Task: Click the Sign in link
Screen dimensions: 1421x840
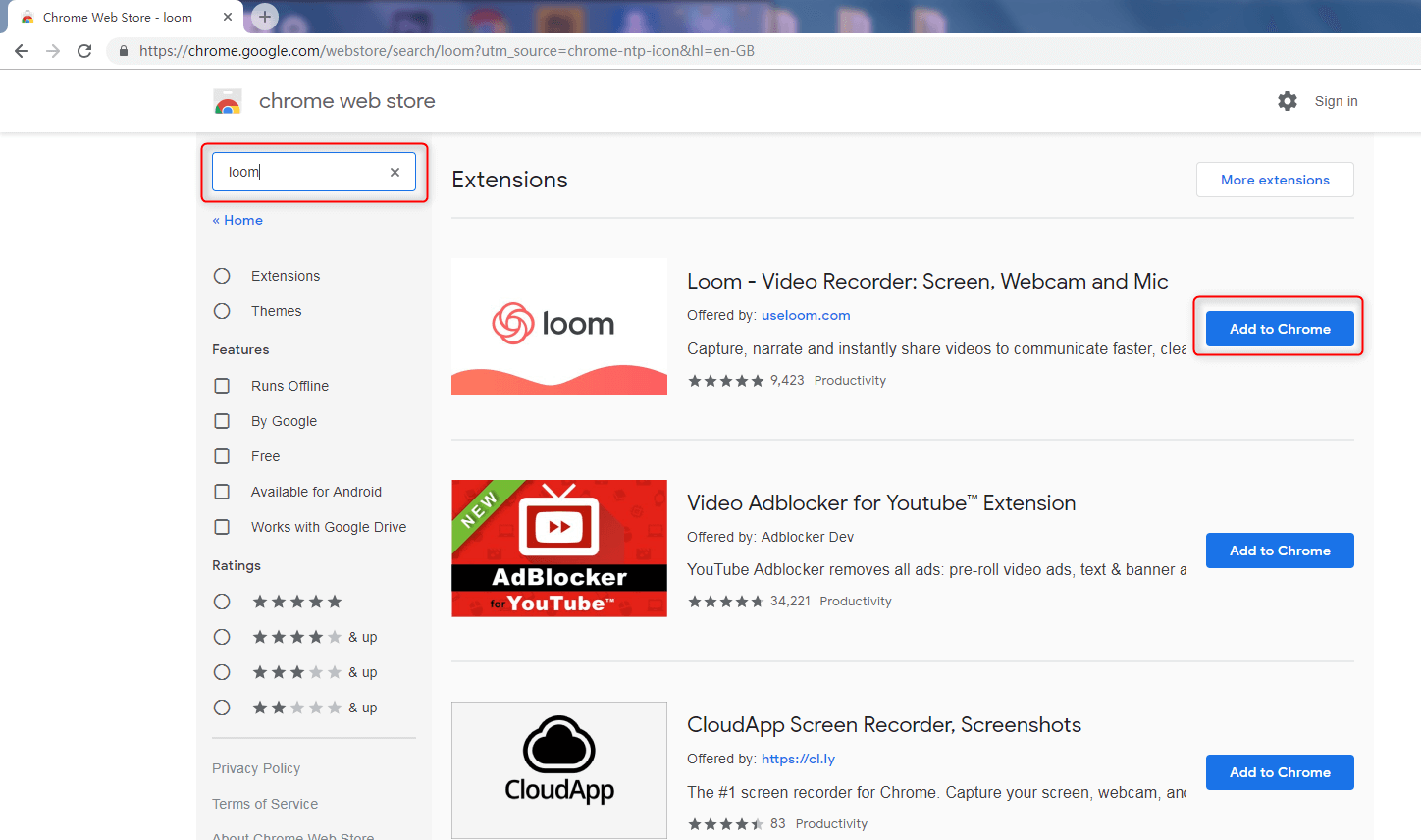Action: pyautogui.click(x=1336, y=101)
